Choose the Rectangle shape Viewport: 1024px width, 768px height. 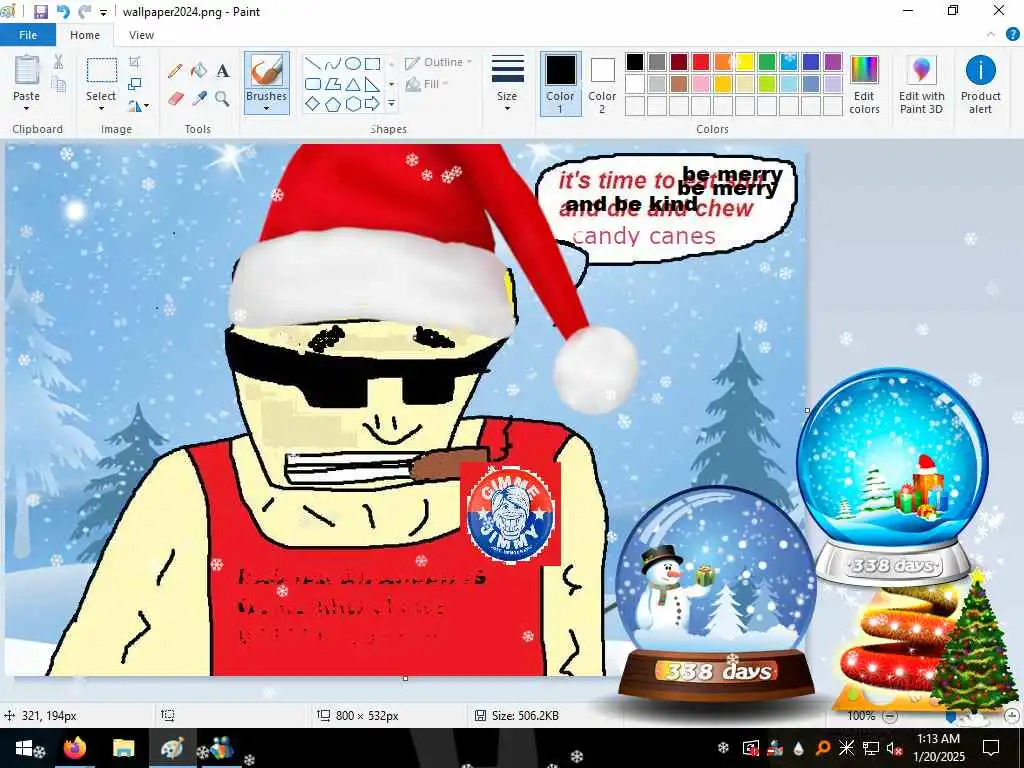click(x=372, y=63)
